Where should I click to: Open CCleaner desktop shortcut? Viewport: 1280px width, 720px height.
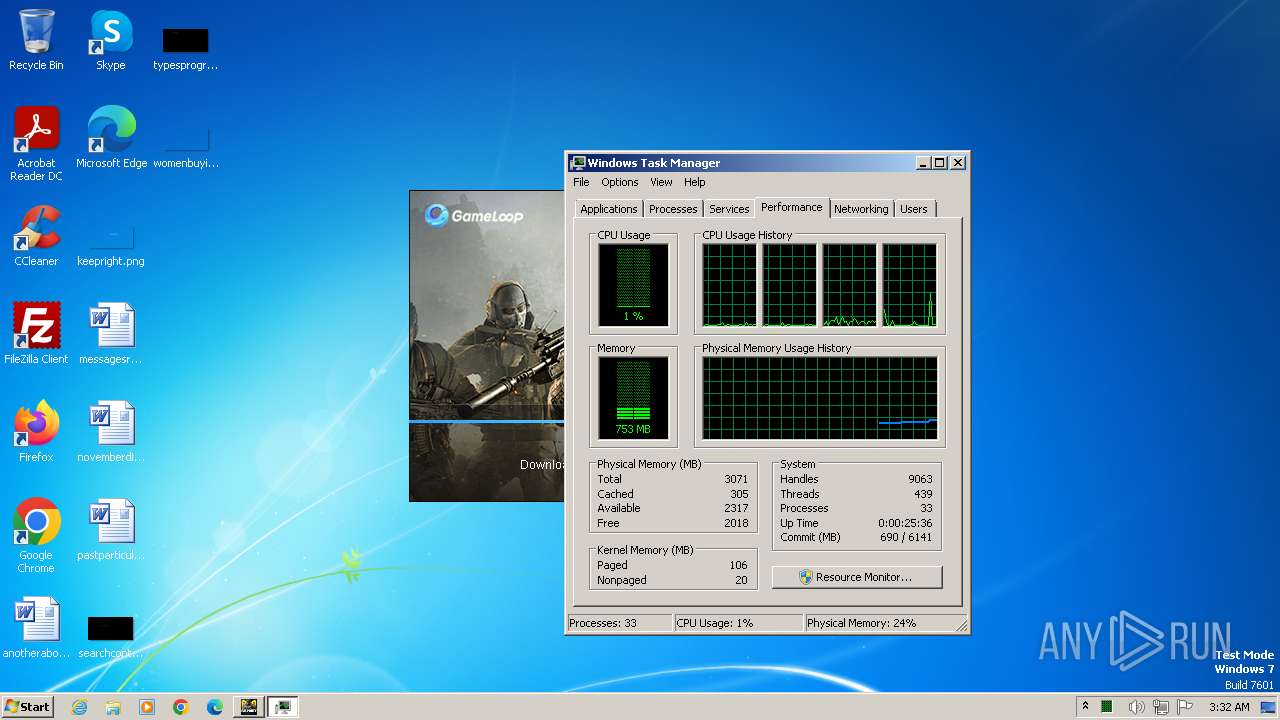click(36, 236)
